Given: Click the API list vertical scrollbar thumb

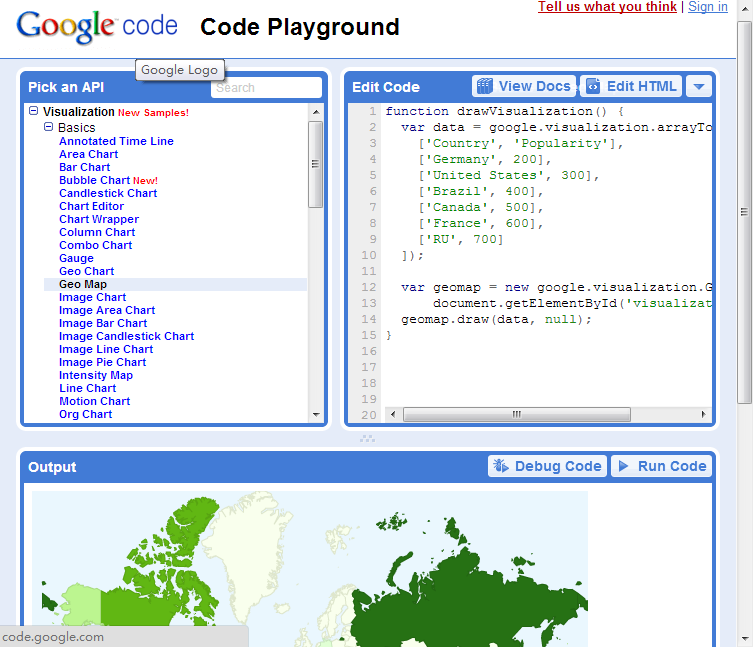Looking at the screenshot, I should (316, 164).
